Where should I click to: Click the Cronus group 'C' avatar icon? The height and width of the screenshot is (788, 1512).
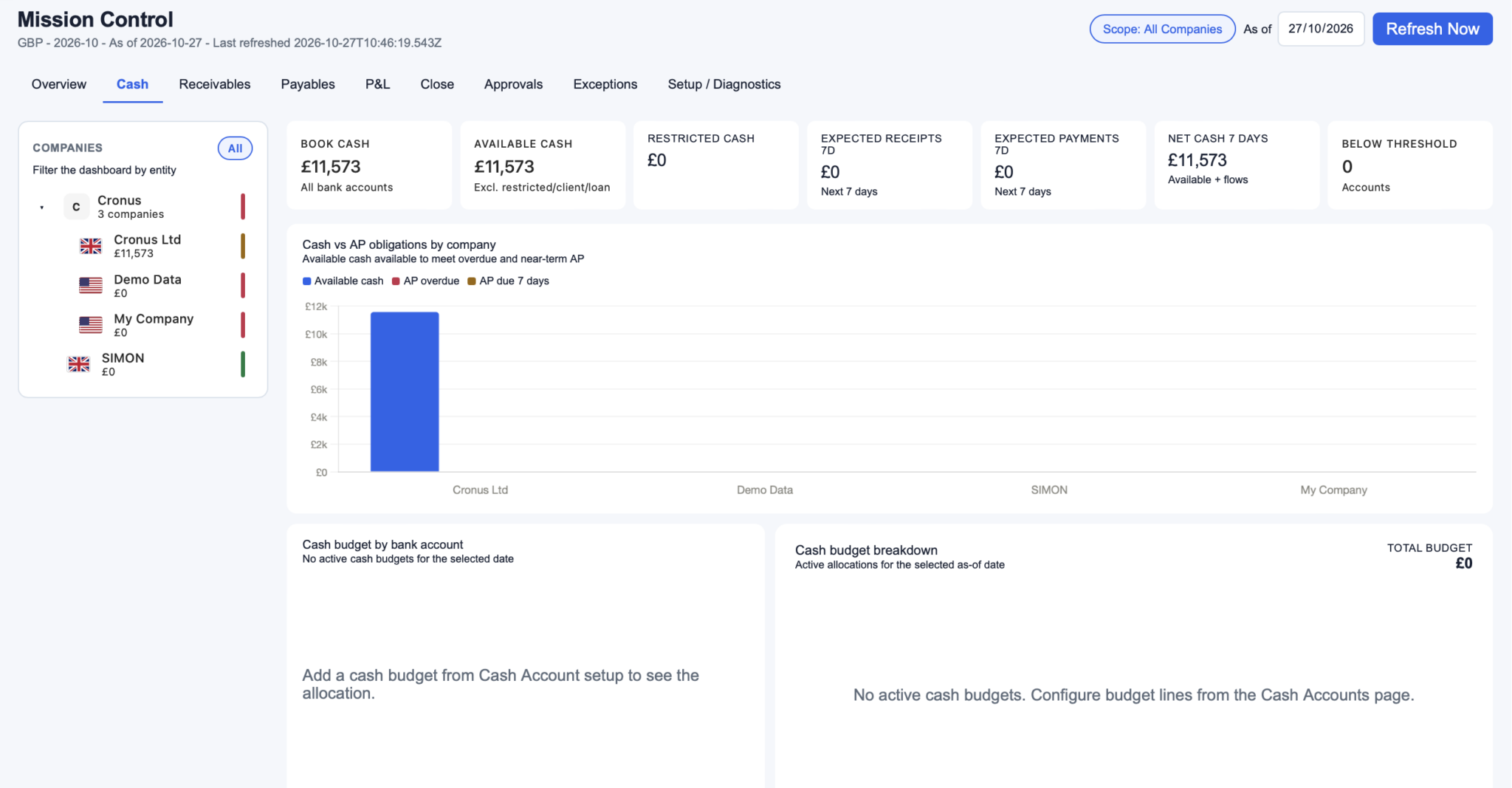pos(76,207)
